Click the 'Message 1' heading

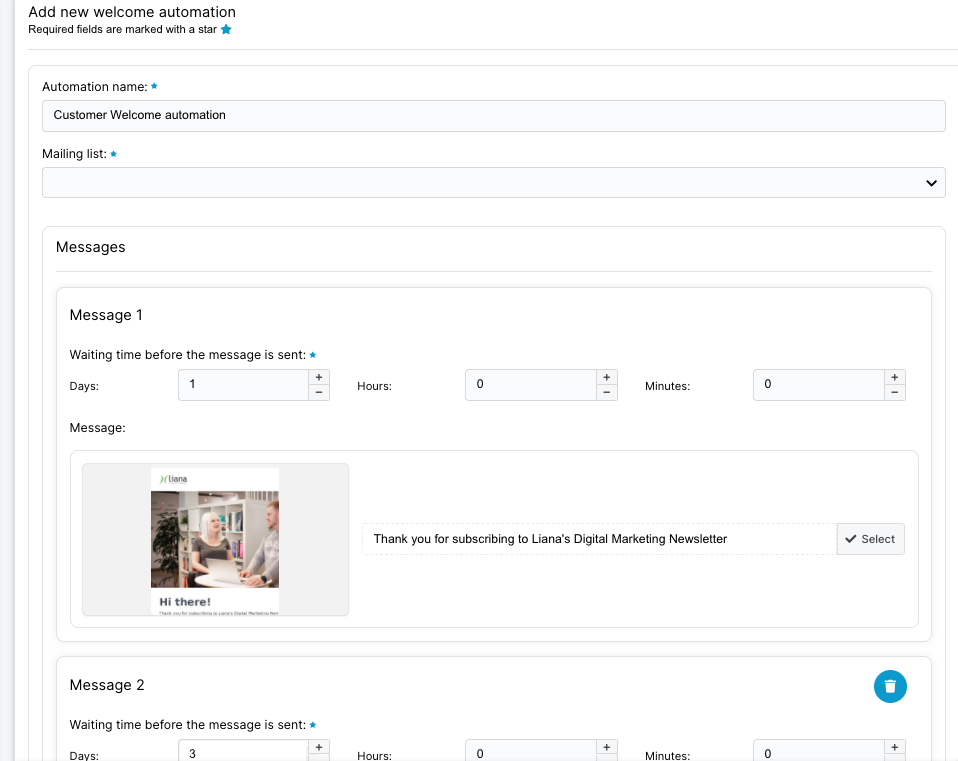(106, 315)
